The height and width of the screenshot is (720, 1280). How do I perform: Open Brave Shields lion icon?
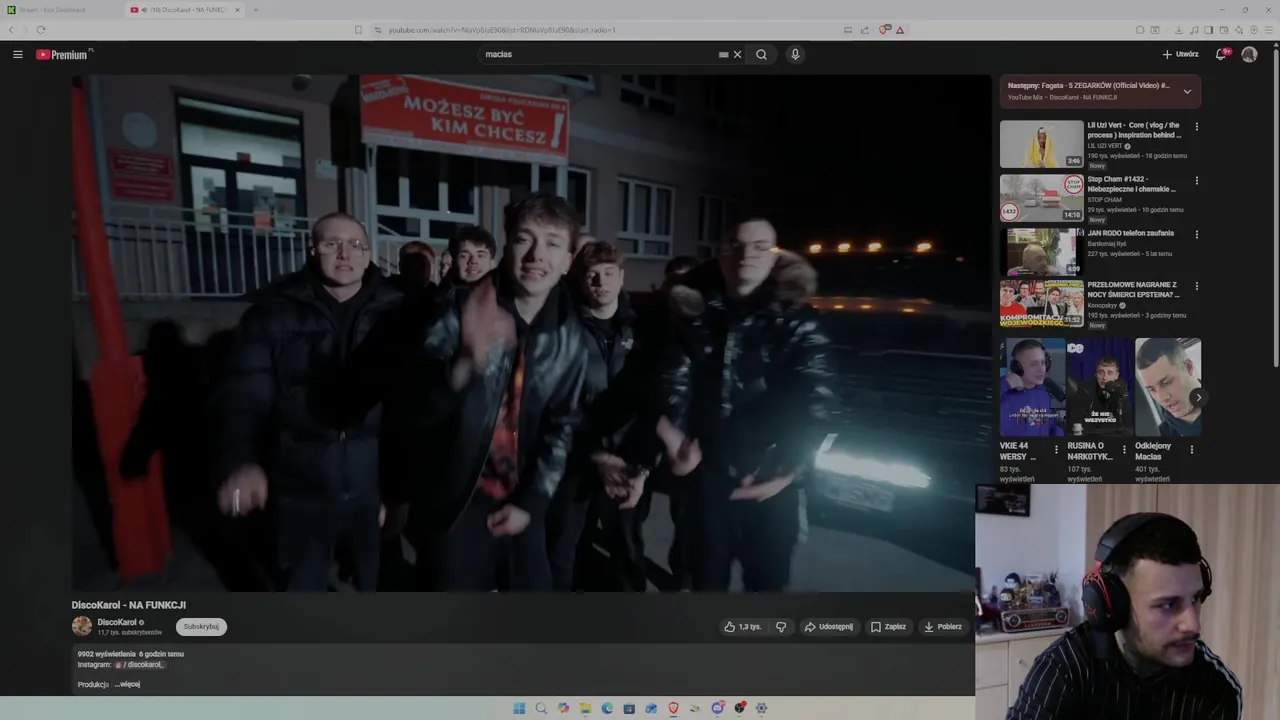884,30
